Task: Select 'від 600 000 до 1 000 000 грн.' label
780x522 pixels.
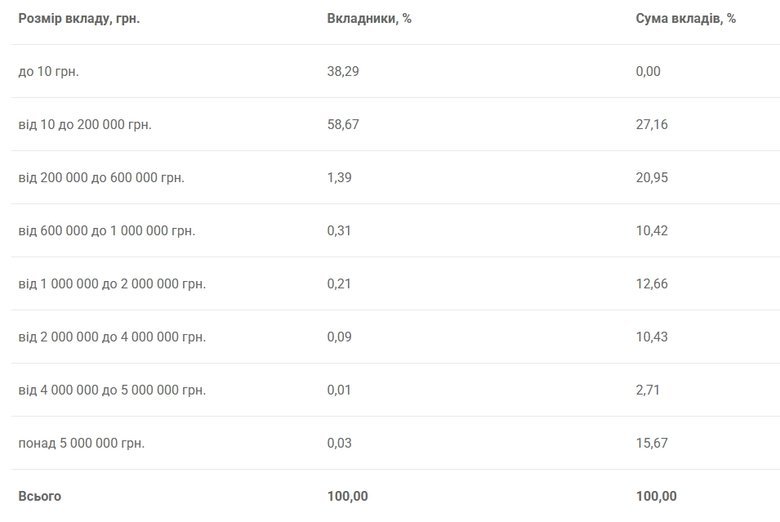Action: click(107, 231)
